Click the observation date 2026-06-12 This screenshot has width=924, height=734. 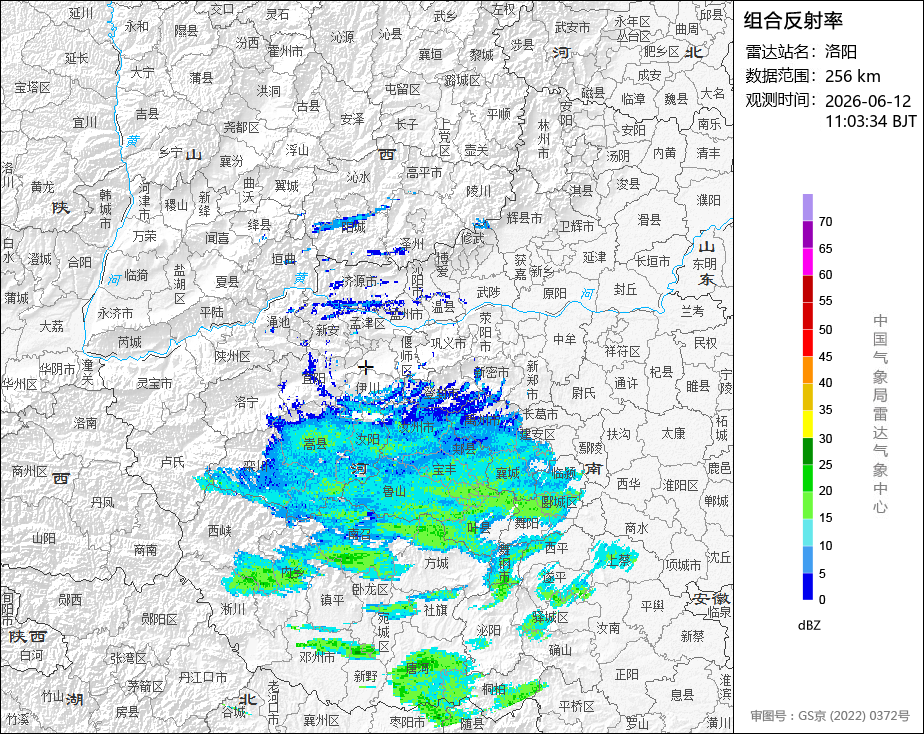click(868, 101)
